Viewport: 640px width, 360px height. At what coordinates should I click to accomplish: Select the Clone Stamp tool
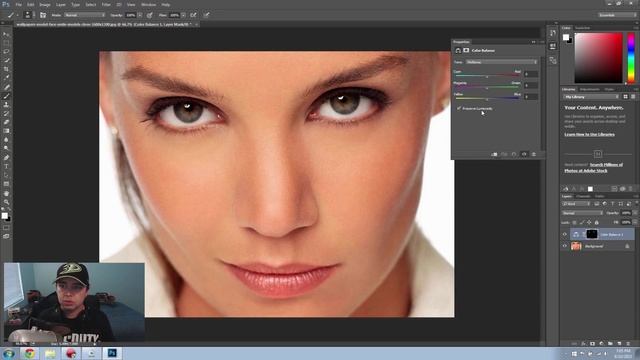[x=6, y=105]
